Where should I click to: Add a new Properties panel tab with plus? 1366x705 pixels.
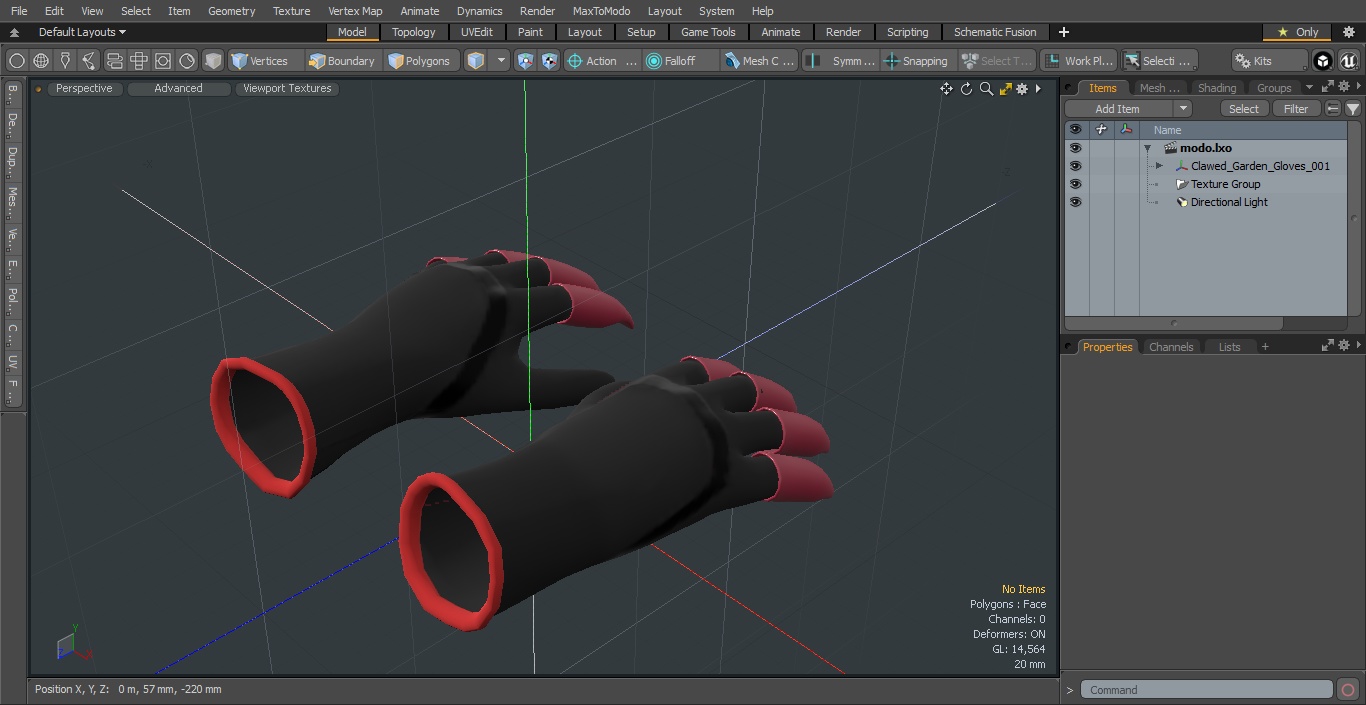(1265, 347)
